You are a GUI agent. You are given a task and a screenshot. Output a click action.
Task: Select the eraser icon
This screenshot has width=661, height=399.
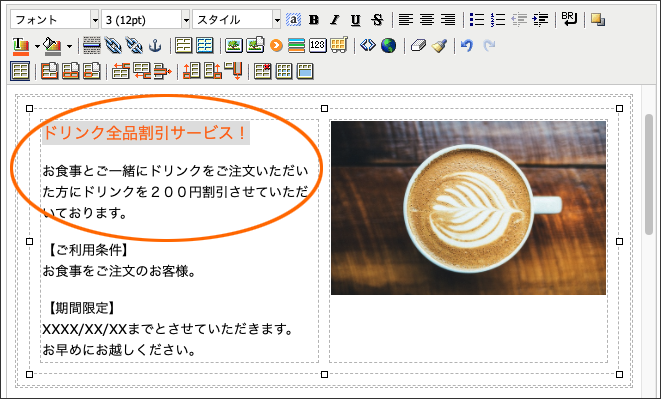pyautogui.click(x=418, y=46)
